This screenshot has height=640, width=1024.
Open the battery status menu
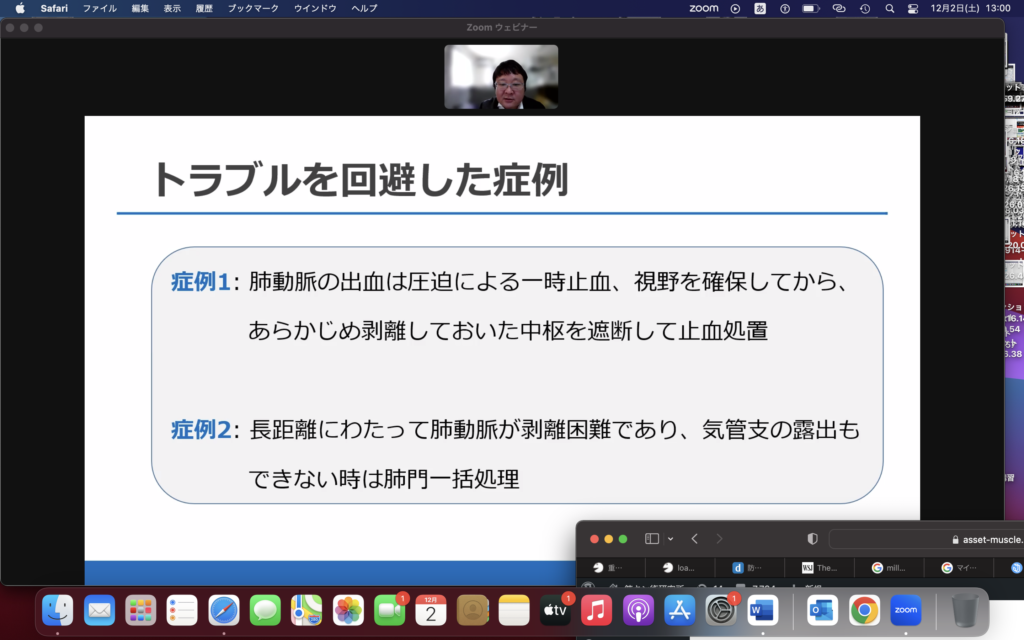coord(812,8)
